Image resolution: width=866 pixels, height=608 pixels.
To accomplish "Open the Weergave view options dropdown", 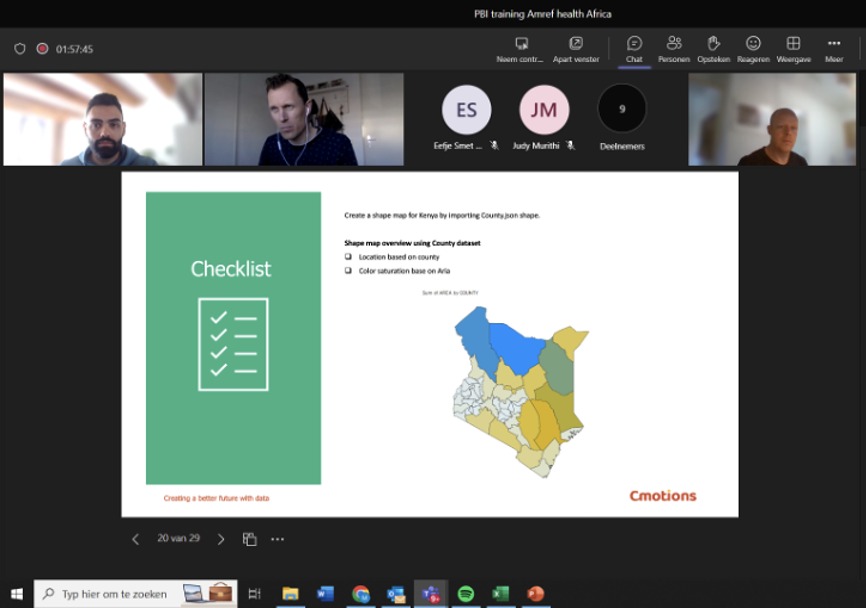I will tap(793, 48).
